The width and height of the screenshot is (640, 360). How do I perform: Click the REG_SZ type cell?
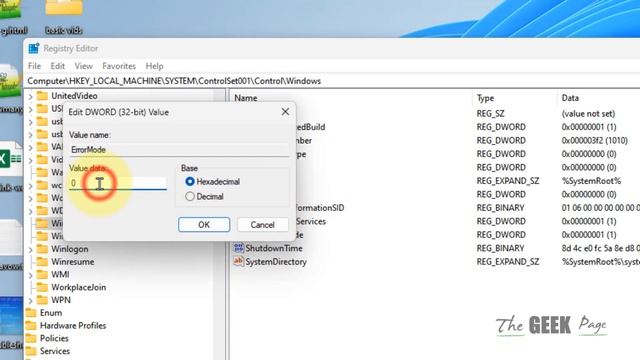tap(491, 113)
